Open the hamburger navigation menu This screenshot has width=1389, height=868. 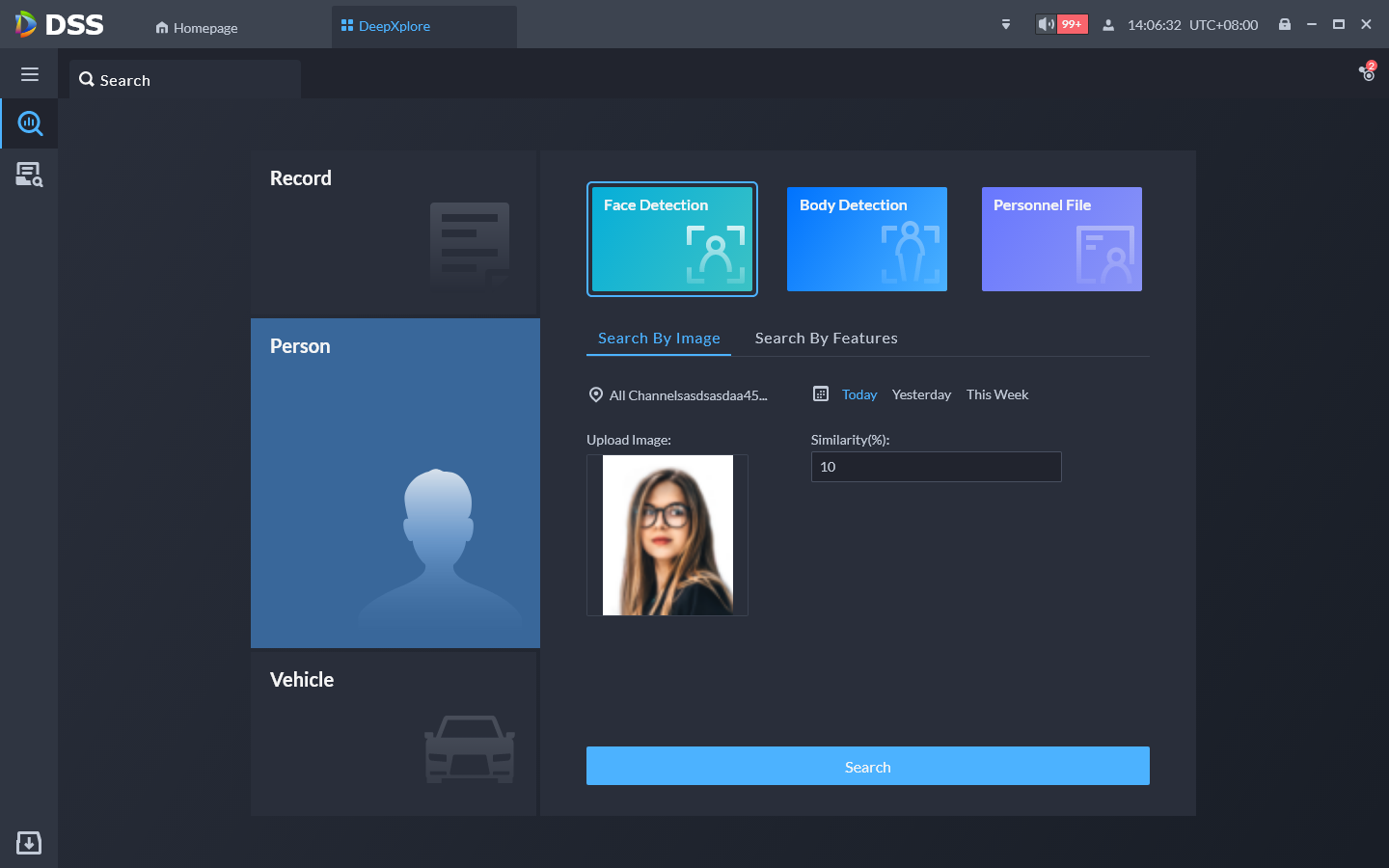click(30, 74)
